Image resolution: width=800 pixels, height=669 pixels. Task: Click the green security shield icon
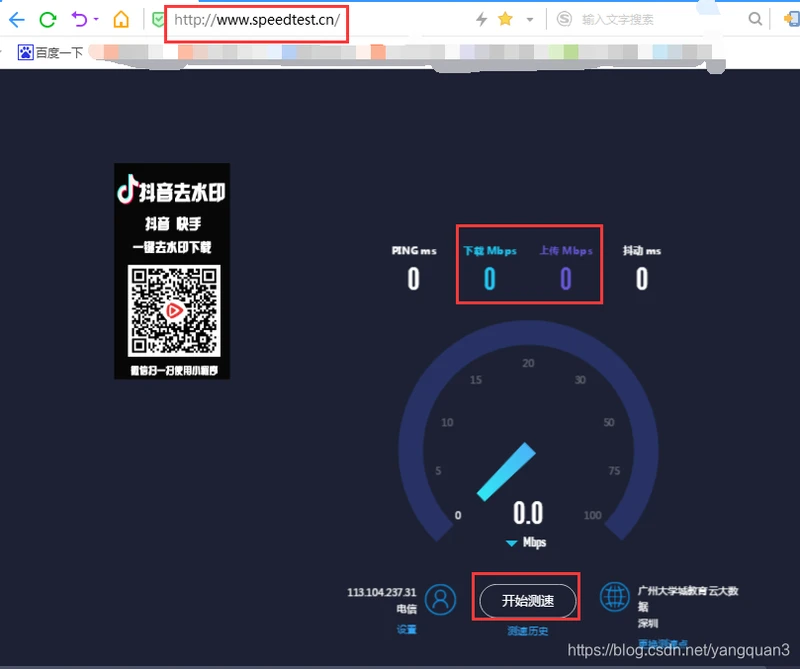coord(157,19)
